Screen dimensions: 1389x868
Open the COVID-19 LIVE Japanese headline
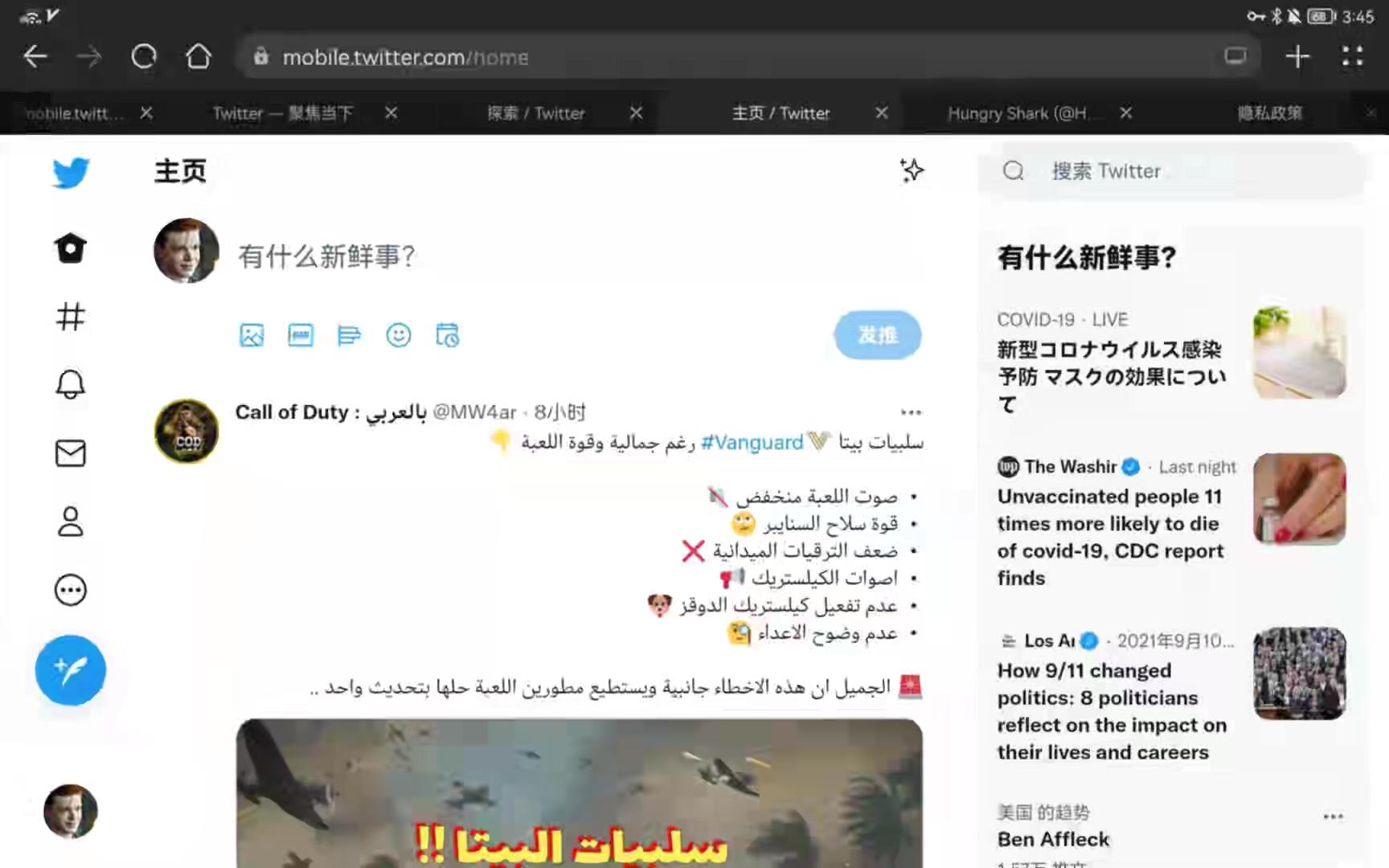click(1112, 376)
